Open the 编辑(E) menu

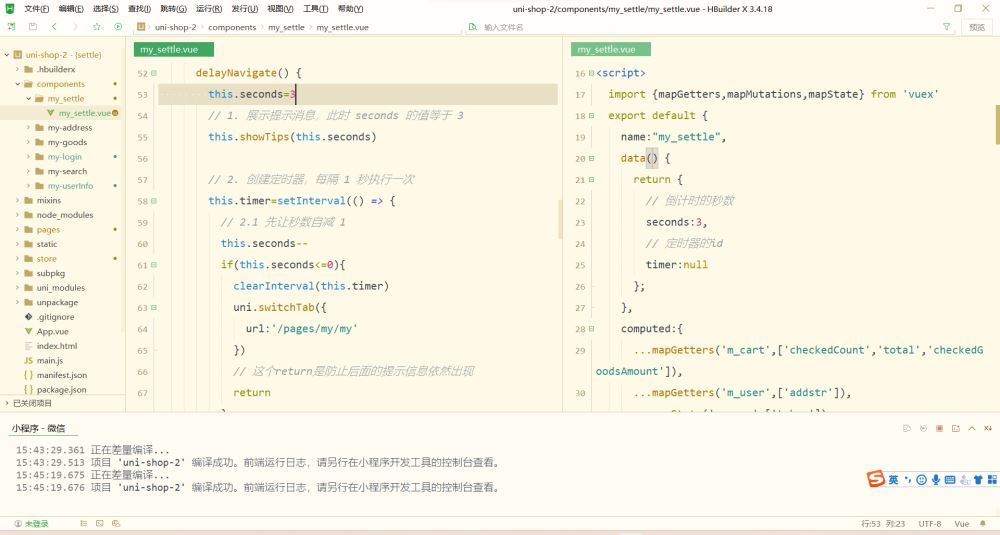(x=71, y=9)
